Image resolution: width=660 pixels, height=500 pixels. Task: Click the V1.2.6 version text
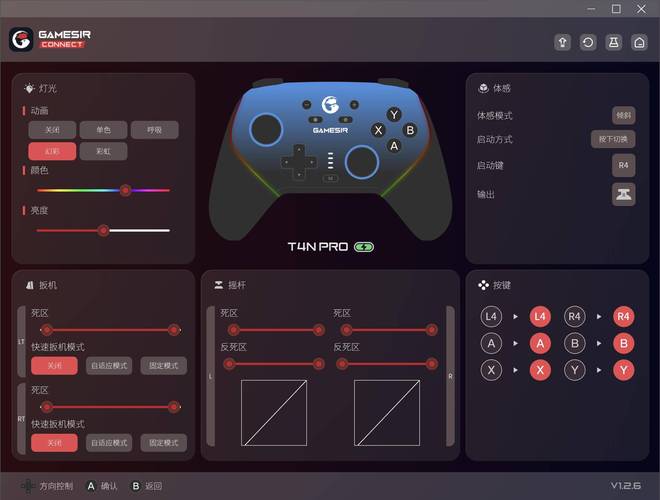pos(626,486)
